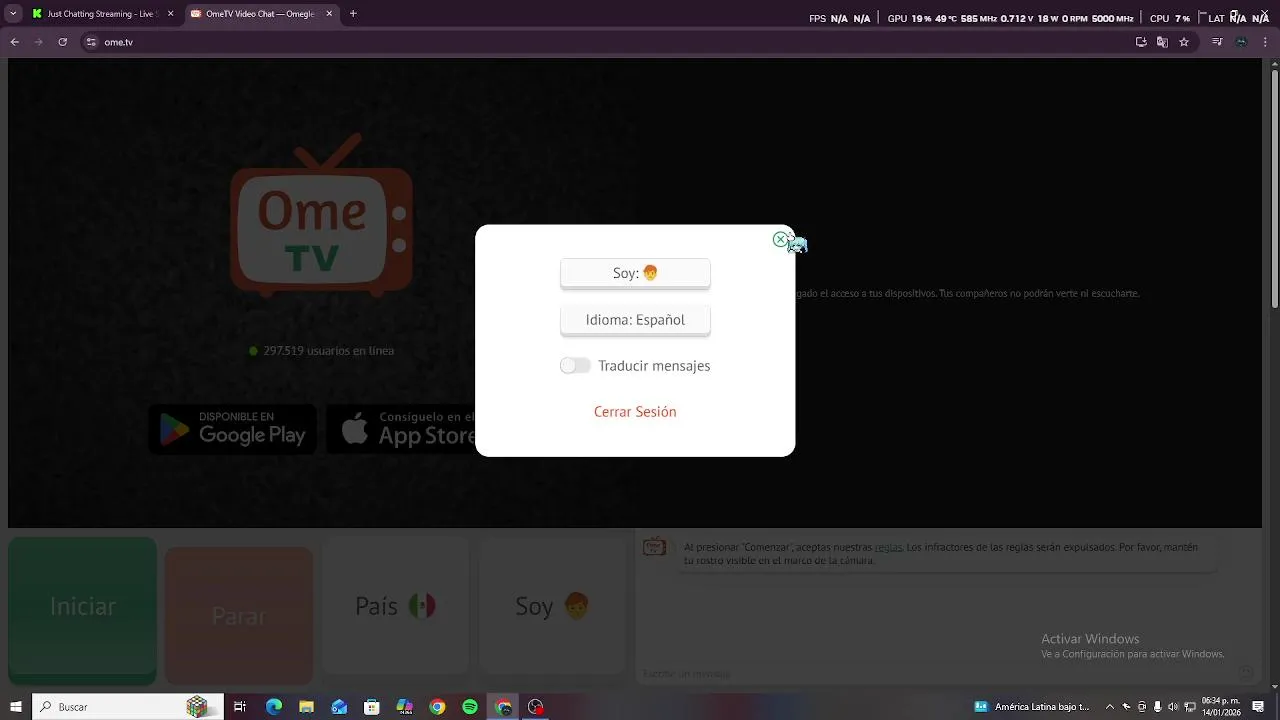Open the Google Play store badge
The width and height of the screenshot is (1280, 720).
(233, 429)
